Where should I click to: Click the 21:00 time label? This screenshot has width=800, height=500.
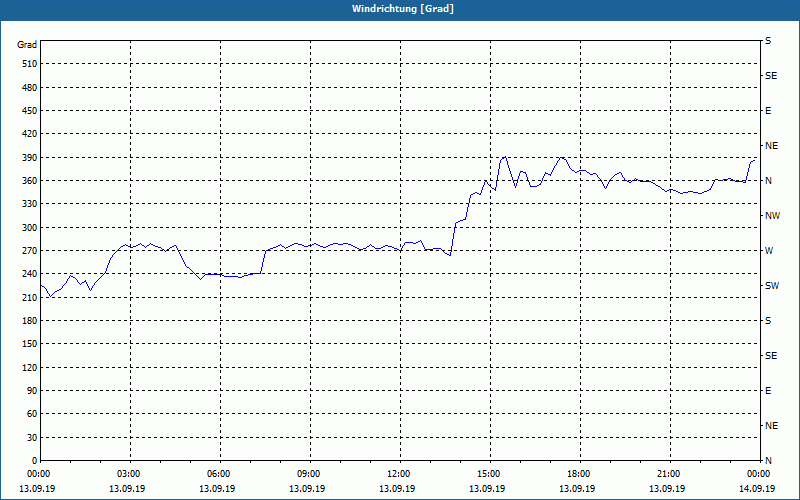[x=668, y=474]
